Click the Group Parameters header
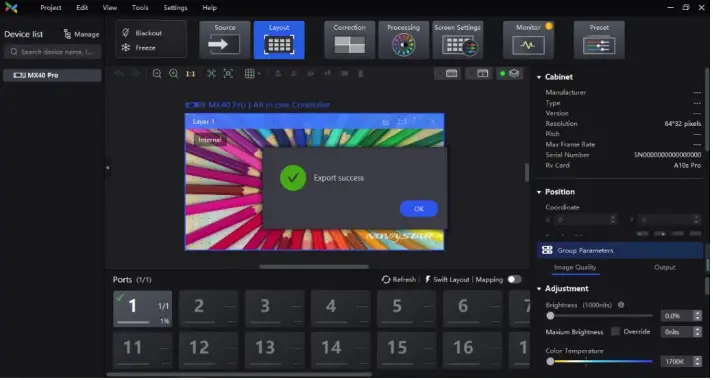Screen dimensions: 713x380 click(x=621, y=251)
